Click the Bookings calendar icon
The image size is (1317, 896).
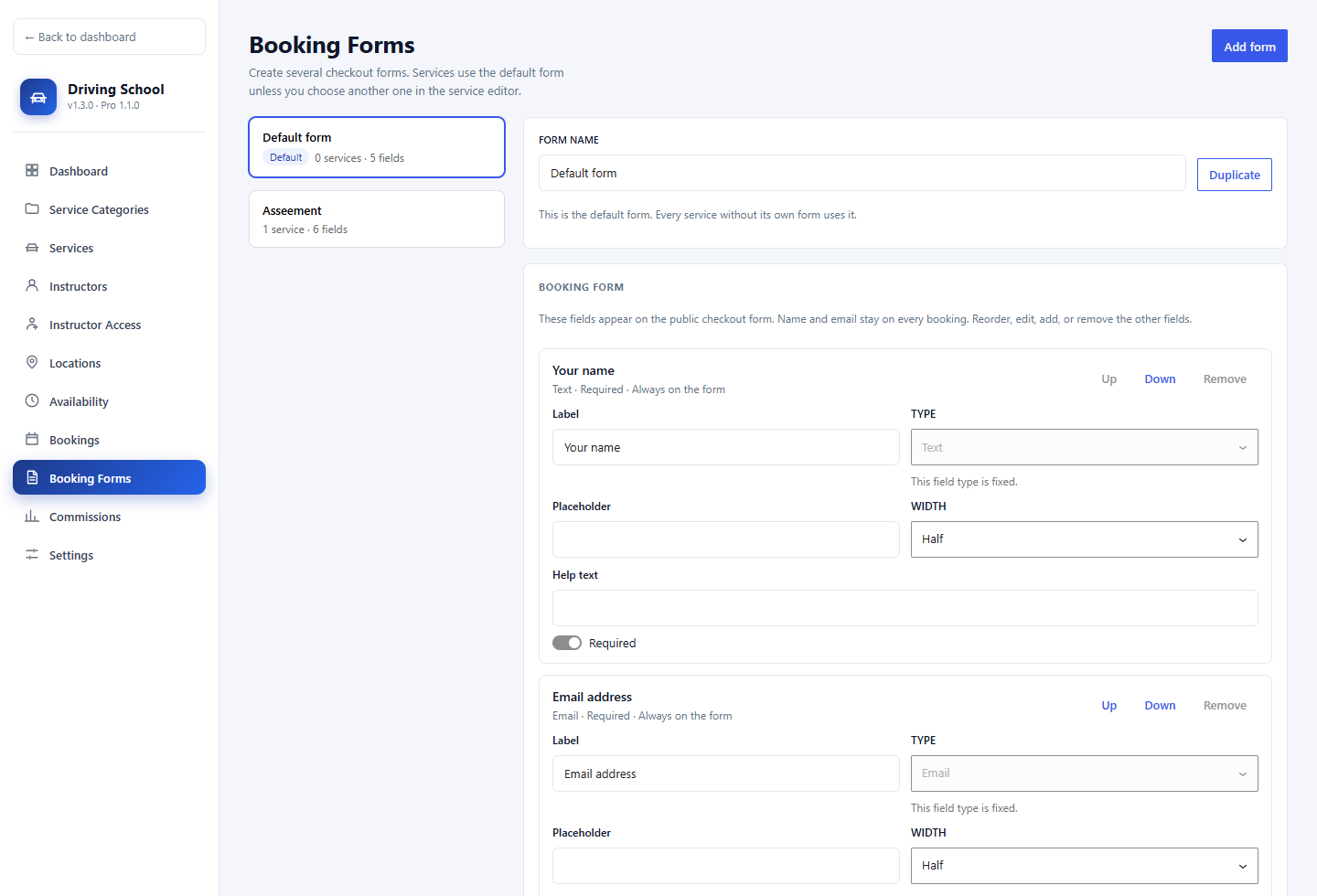pyautogui.click(x=32, y=440)
